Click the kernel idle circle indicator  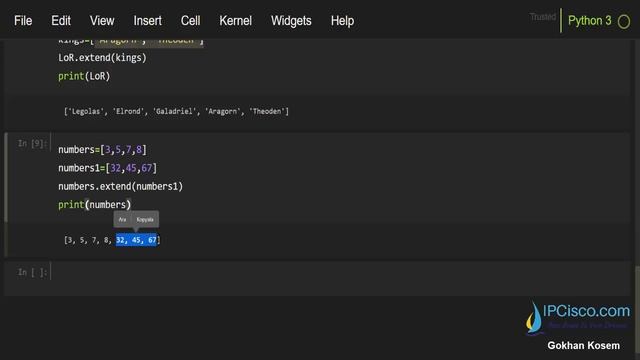[x=624, y=22]
